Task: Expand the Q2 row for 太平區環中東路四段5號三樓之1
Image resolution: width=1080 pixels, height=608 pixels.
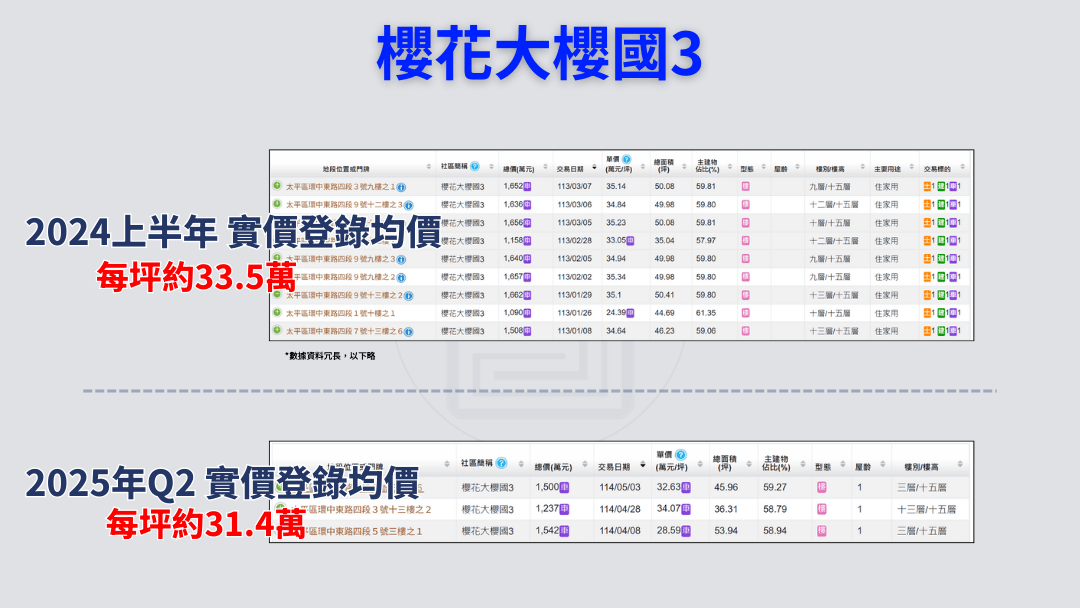Action: [283, 529]
